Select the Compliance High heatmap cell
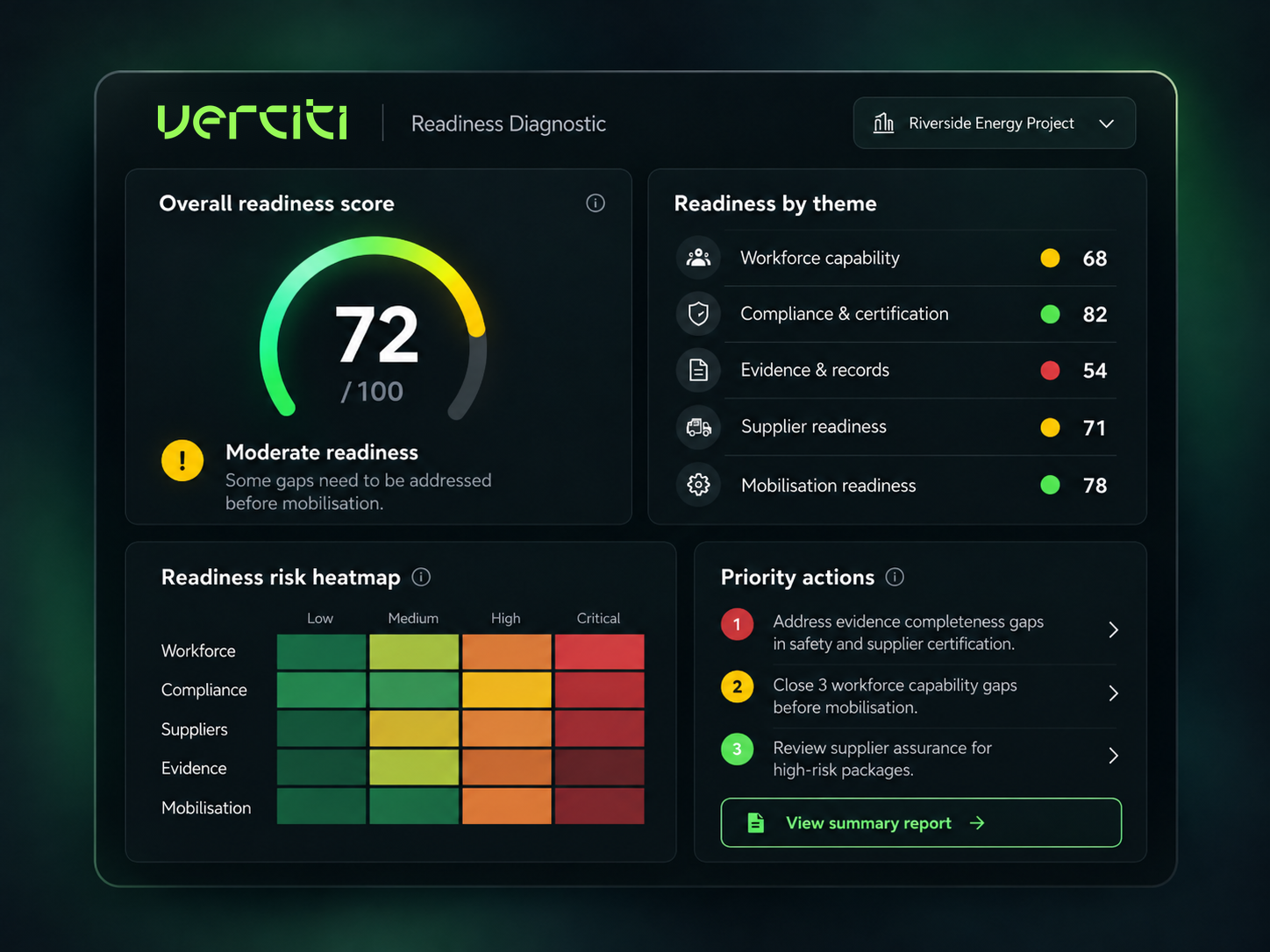1270x952 pixels. coord(507,690)
